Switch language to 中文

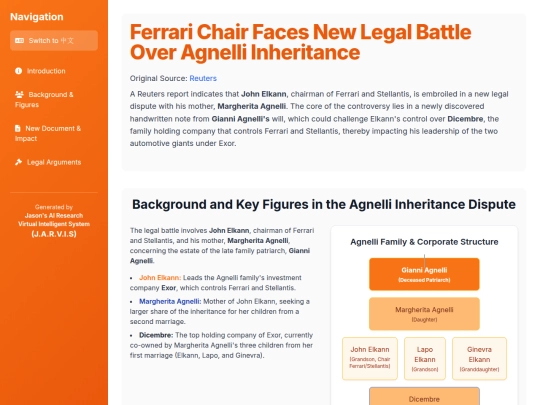tap(54, 41)
